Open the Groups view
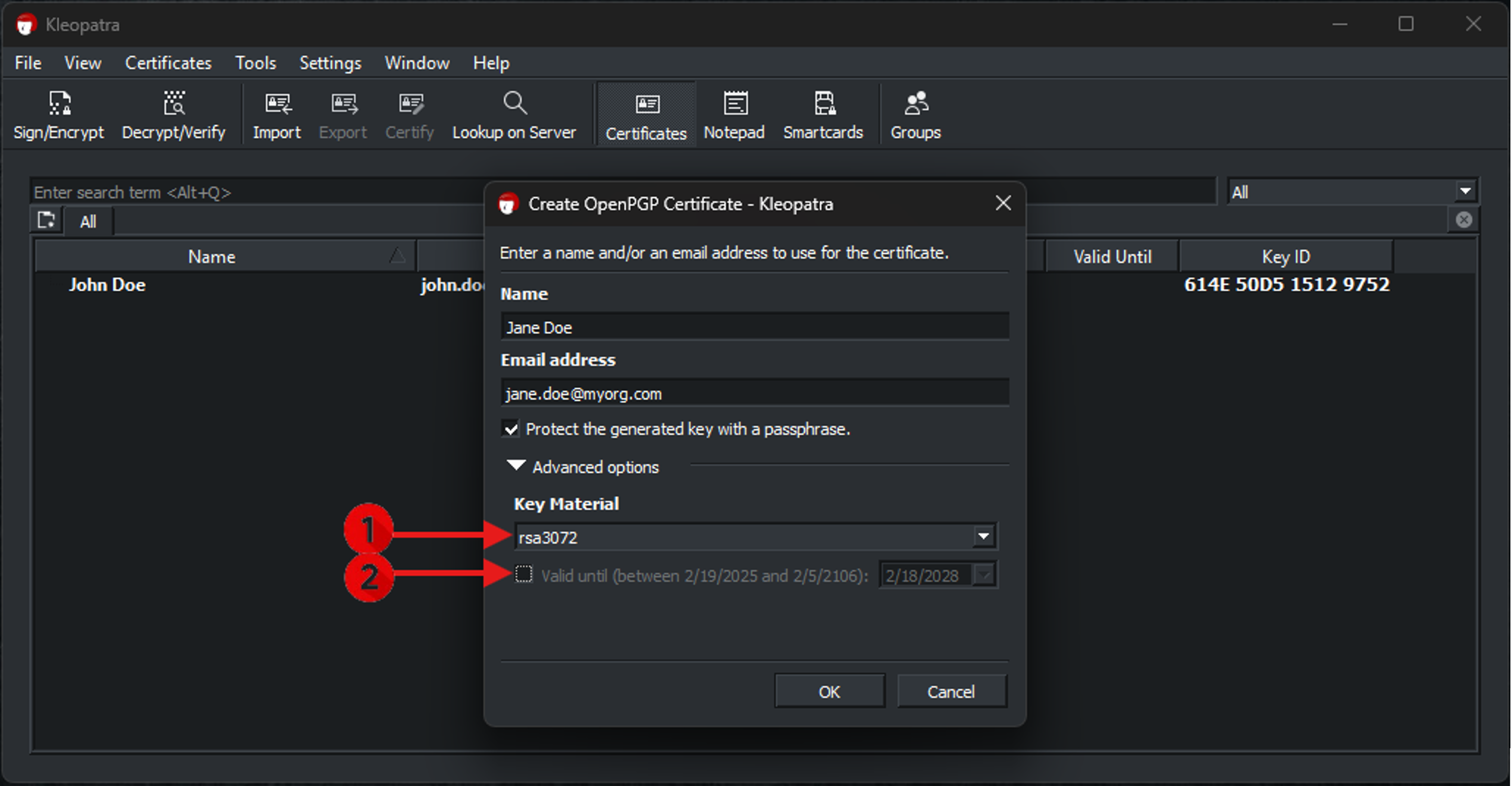This screenshot has height=786, width=1512. (916, 115)
